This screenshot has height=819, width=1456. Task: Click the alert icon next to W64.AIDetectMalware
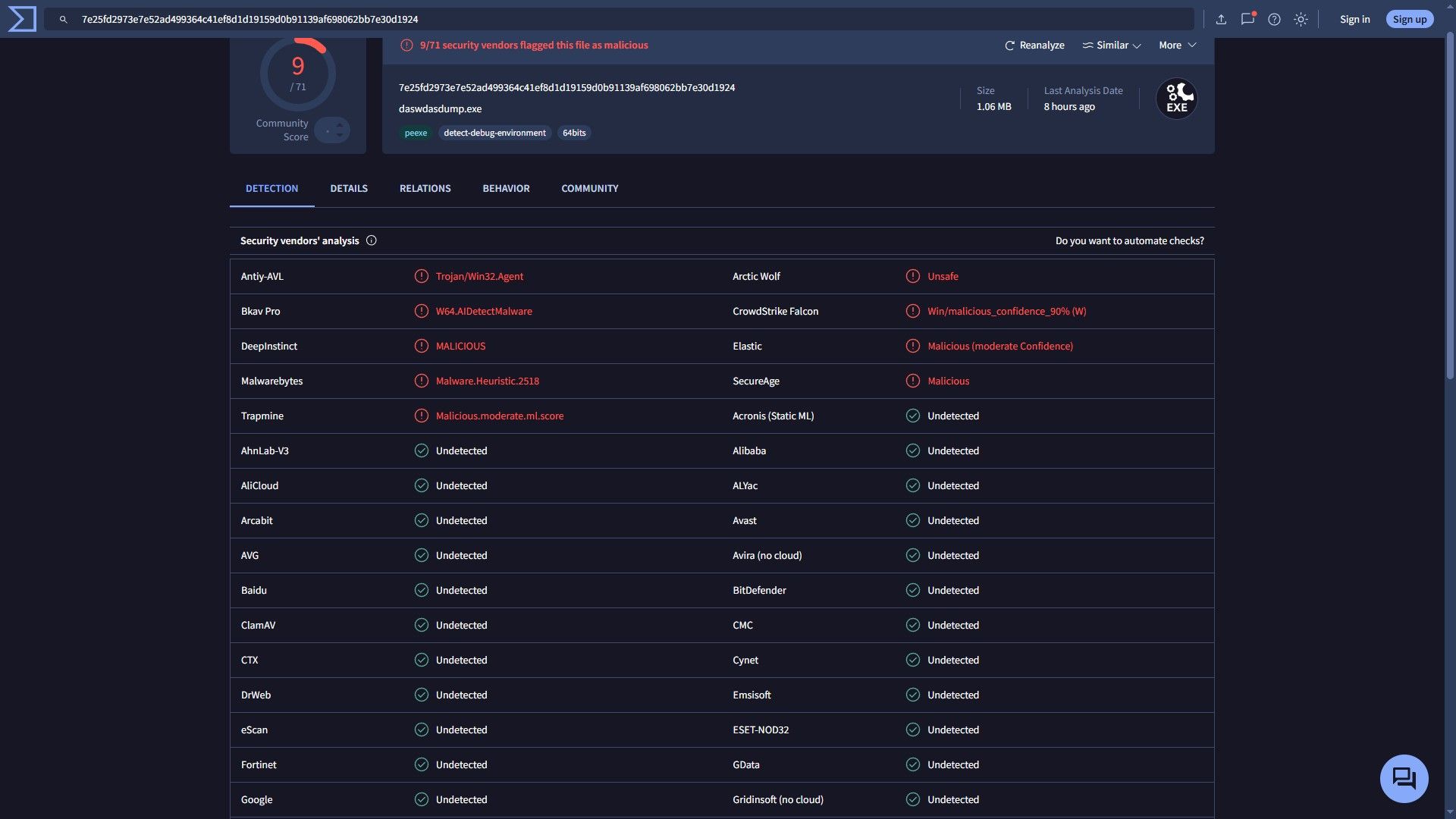(x=422, y=311)
